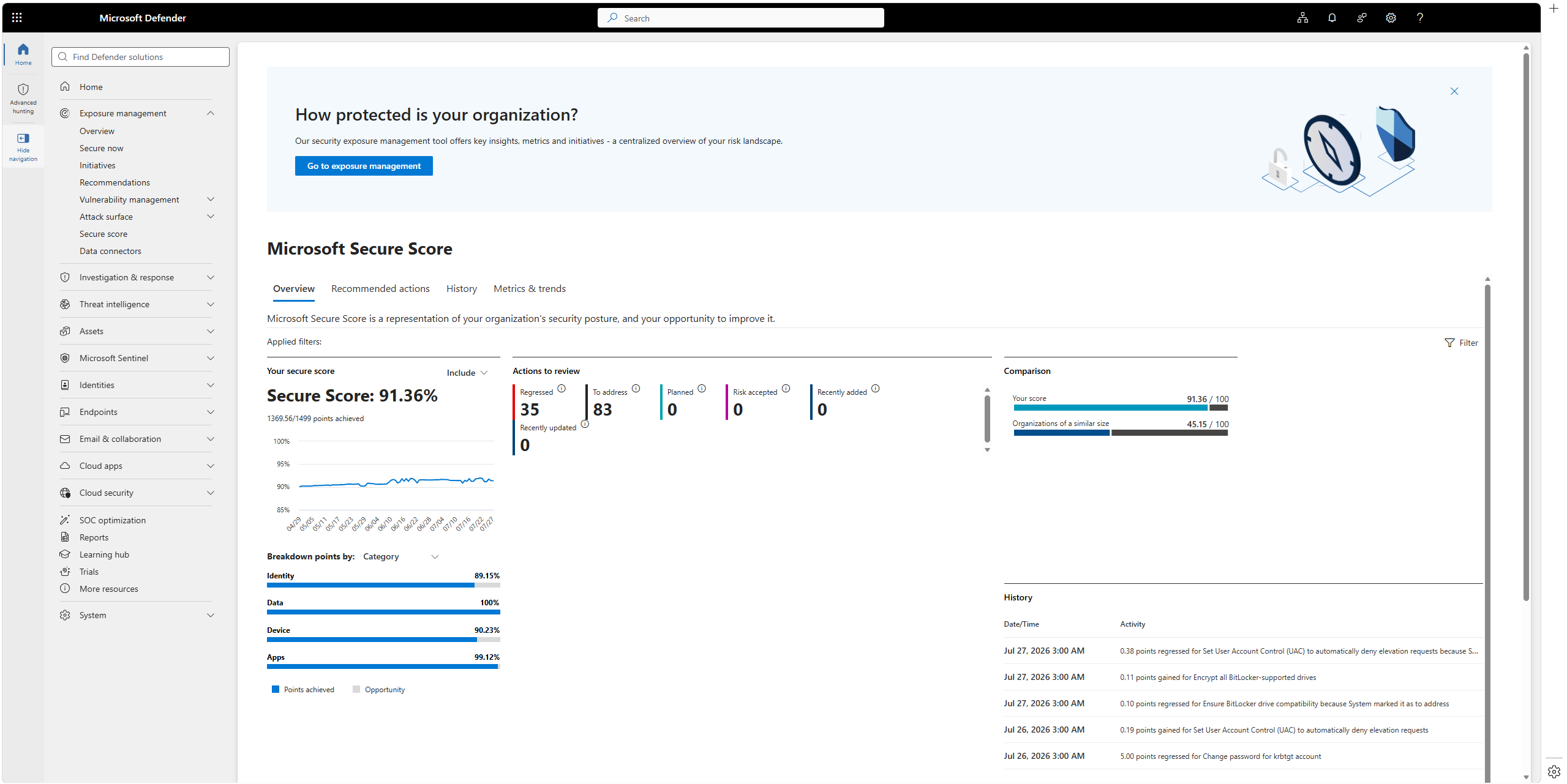Click the Actions to review scrollbar
This screenshot has height=784, width=1567.
(987, 419)
